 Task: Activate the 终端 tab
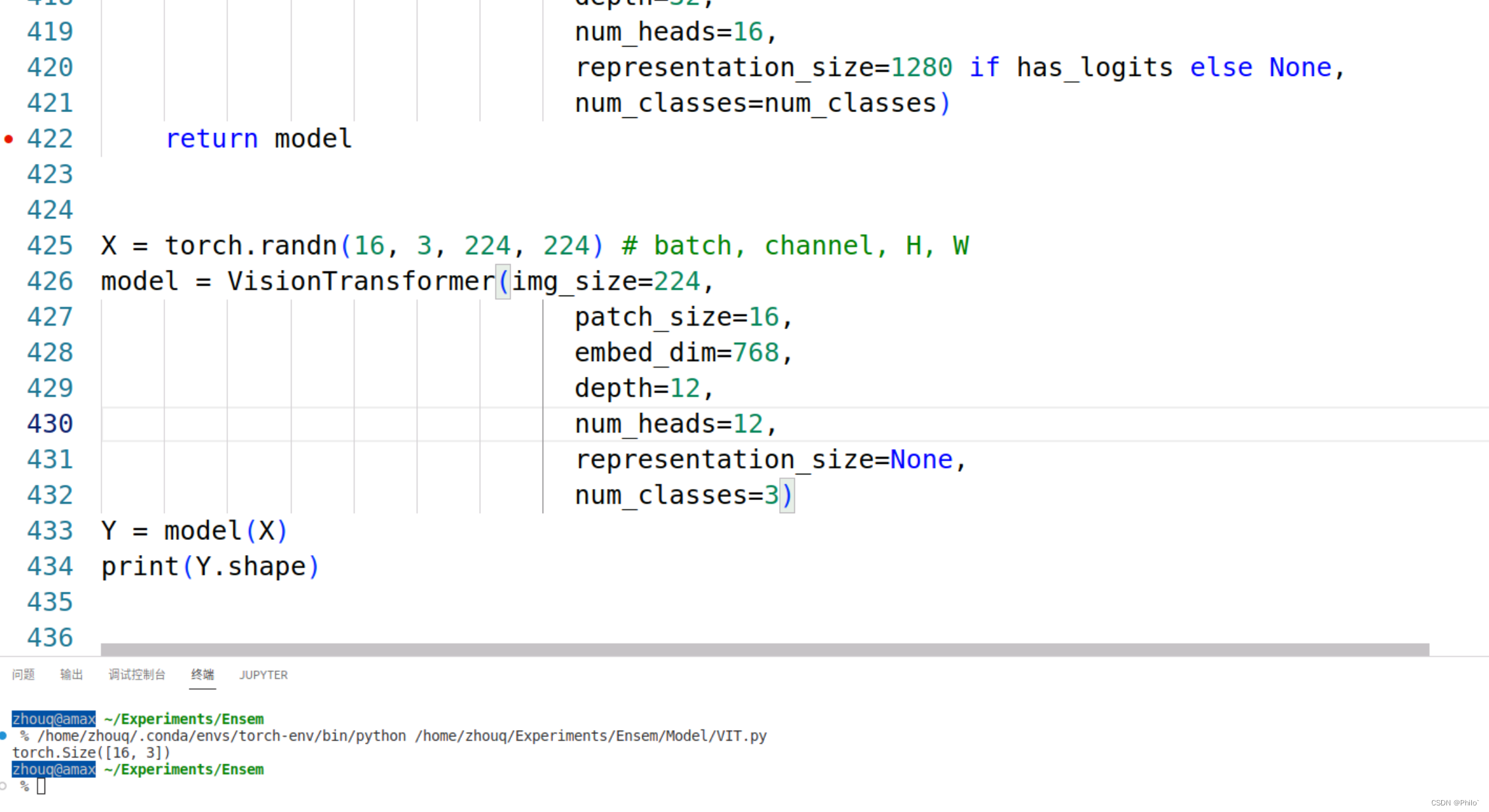tap(203, 674)
